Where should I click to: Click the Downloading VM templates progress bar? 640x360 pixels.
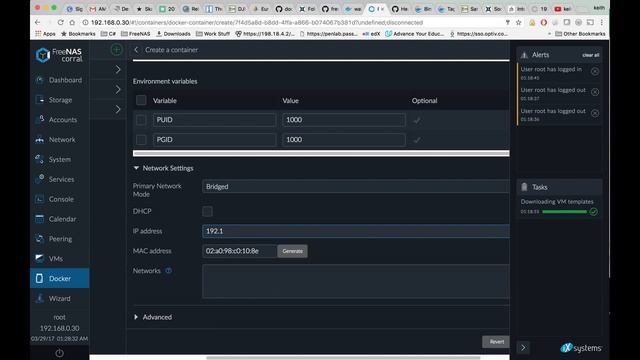564,212
